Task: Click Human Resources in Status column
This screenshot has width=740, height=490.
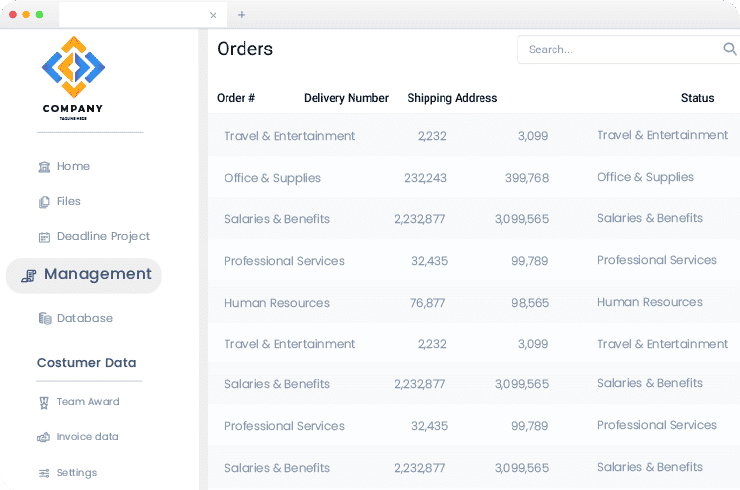Action: pos(650,302)
